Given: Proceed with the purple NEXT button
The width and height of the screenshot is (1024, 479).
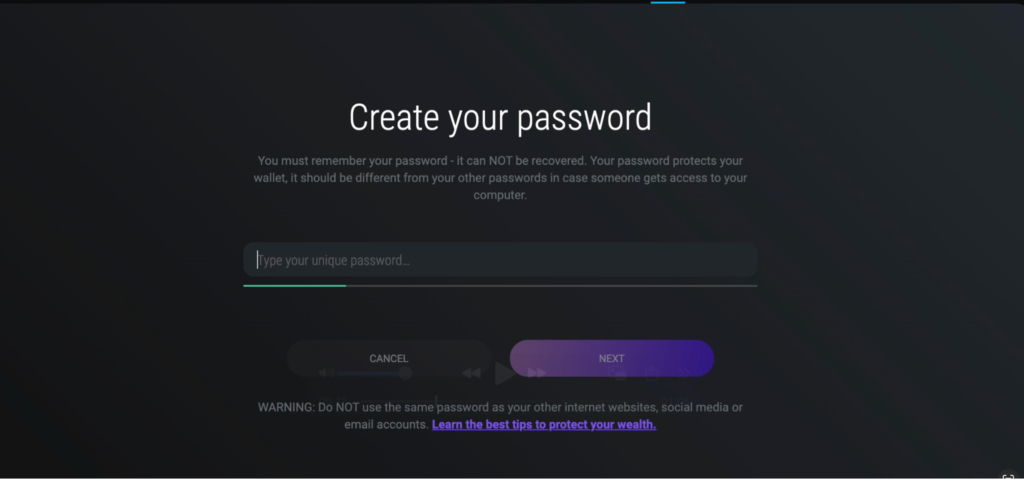Looking at the screenshot, I should (612, 358).
